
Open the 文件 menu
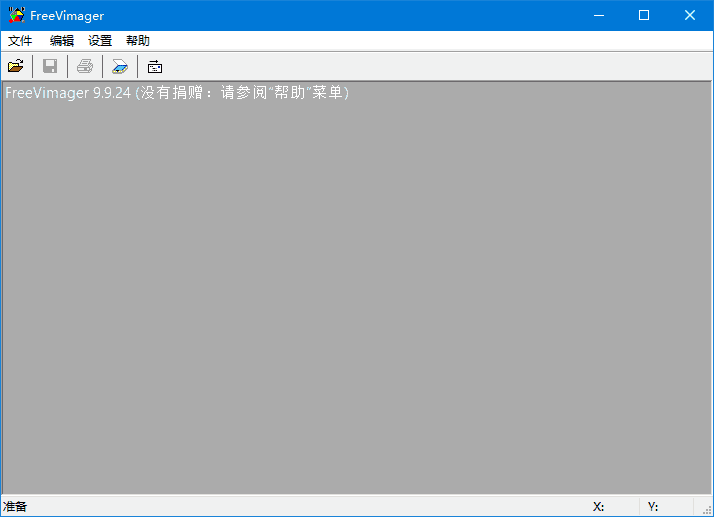(20, 41)
